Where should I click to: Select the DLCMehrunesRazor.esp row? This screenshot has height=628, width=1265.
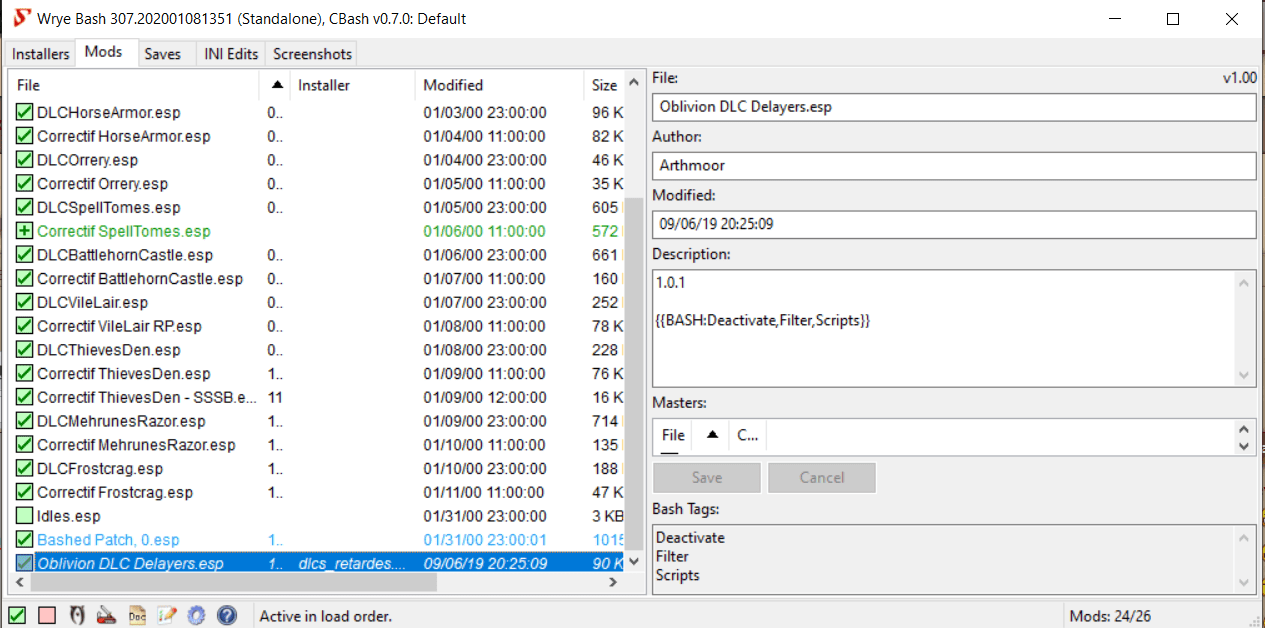point(316,421)
